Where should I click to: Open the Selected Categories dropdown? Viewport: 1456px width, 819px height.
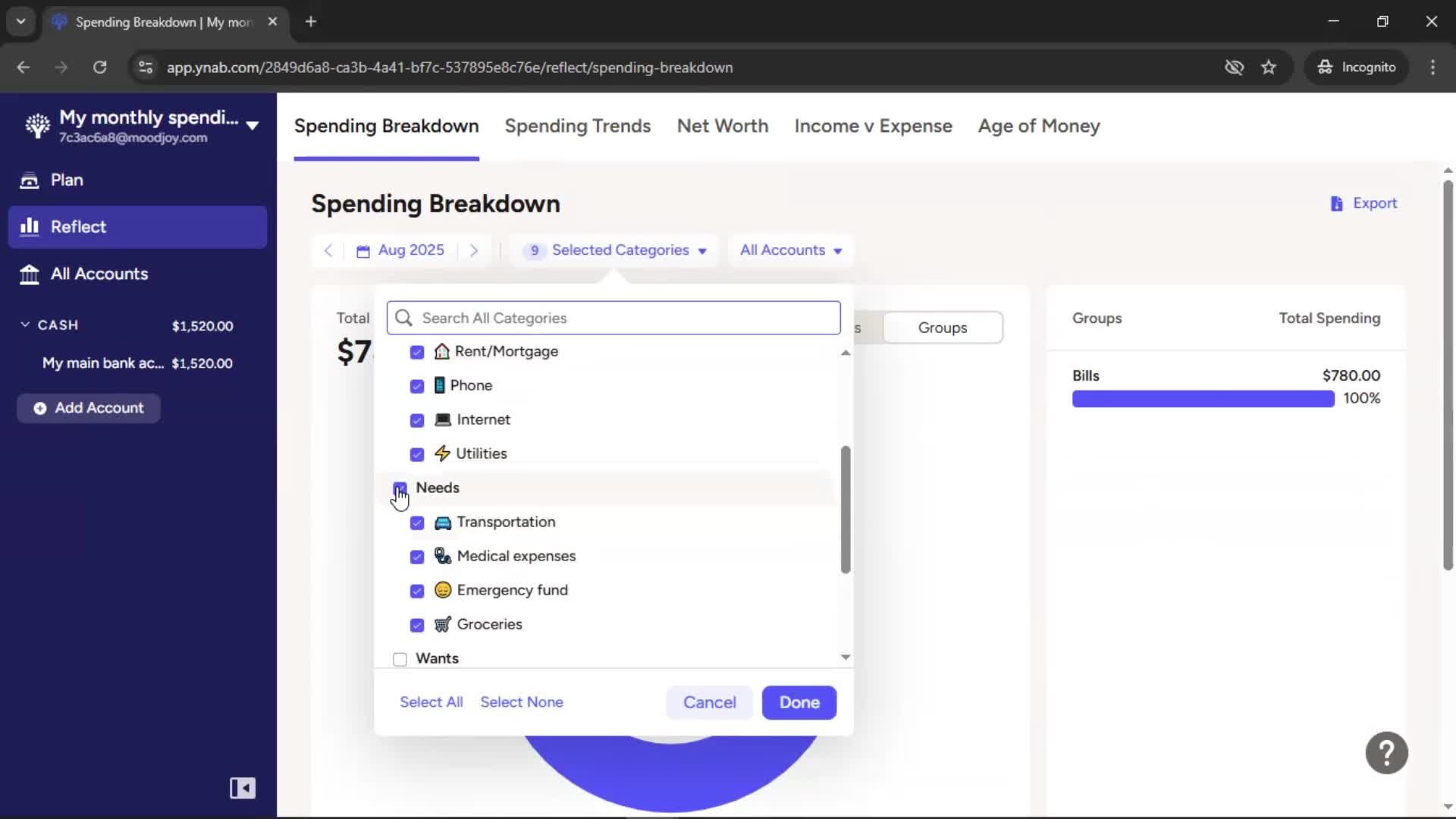(x=614, y=250)
